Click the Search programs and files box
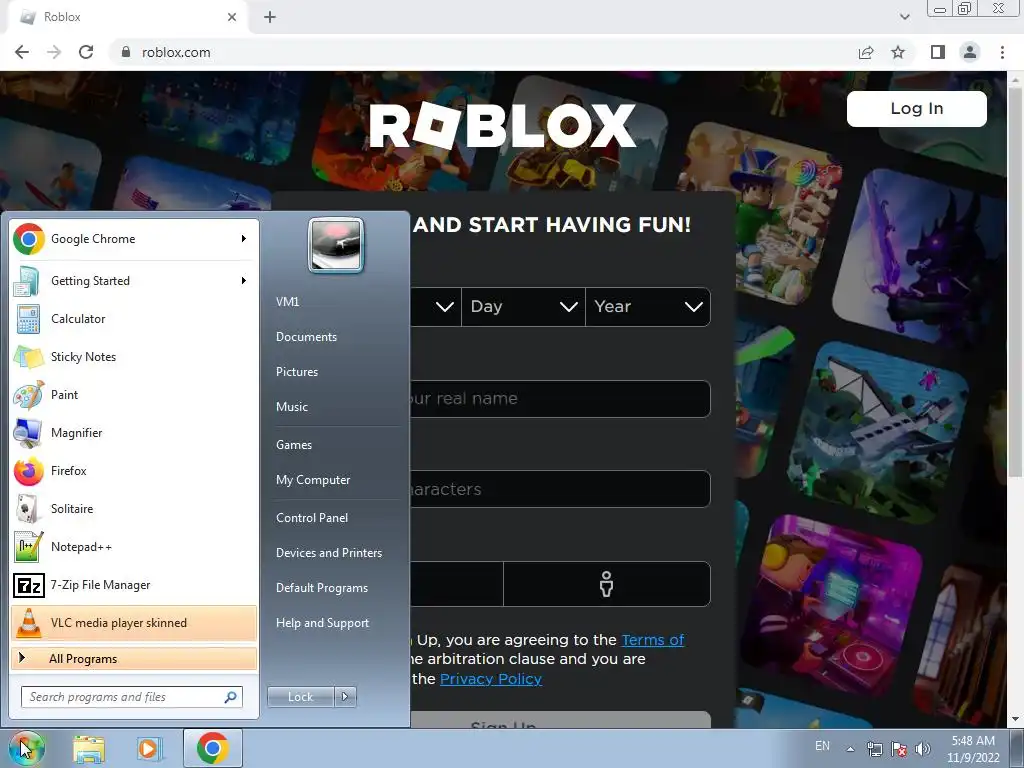1024x768 pixels. (x=132, y=697)
